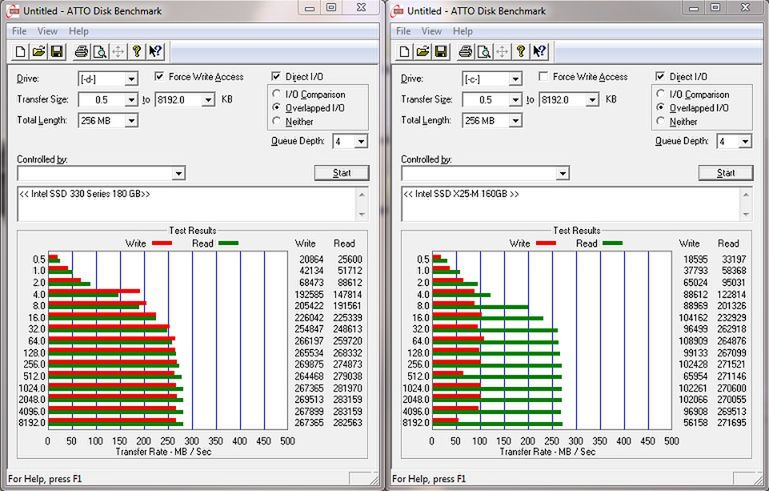Click write value 192585 in left window
Image resolution: width=769 pixels, height=491 pixels.
click(308, 294)
